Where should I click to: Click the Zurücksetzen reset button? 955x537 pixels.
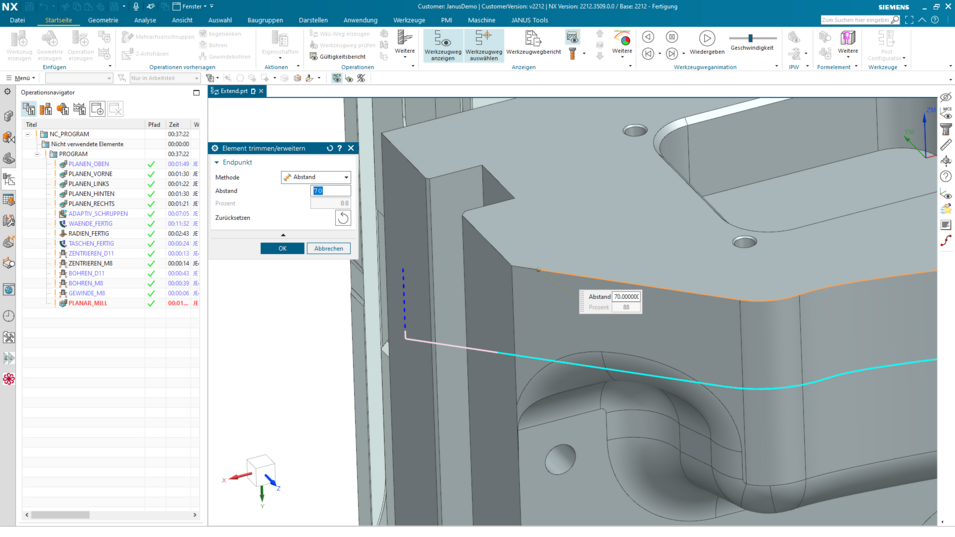click(342, 217)
